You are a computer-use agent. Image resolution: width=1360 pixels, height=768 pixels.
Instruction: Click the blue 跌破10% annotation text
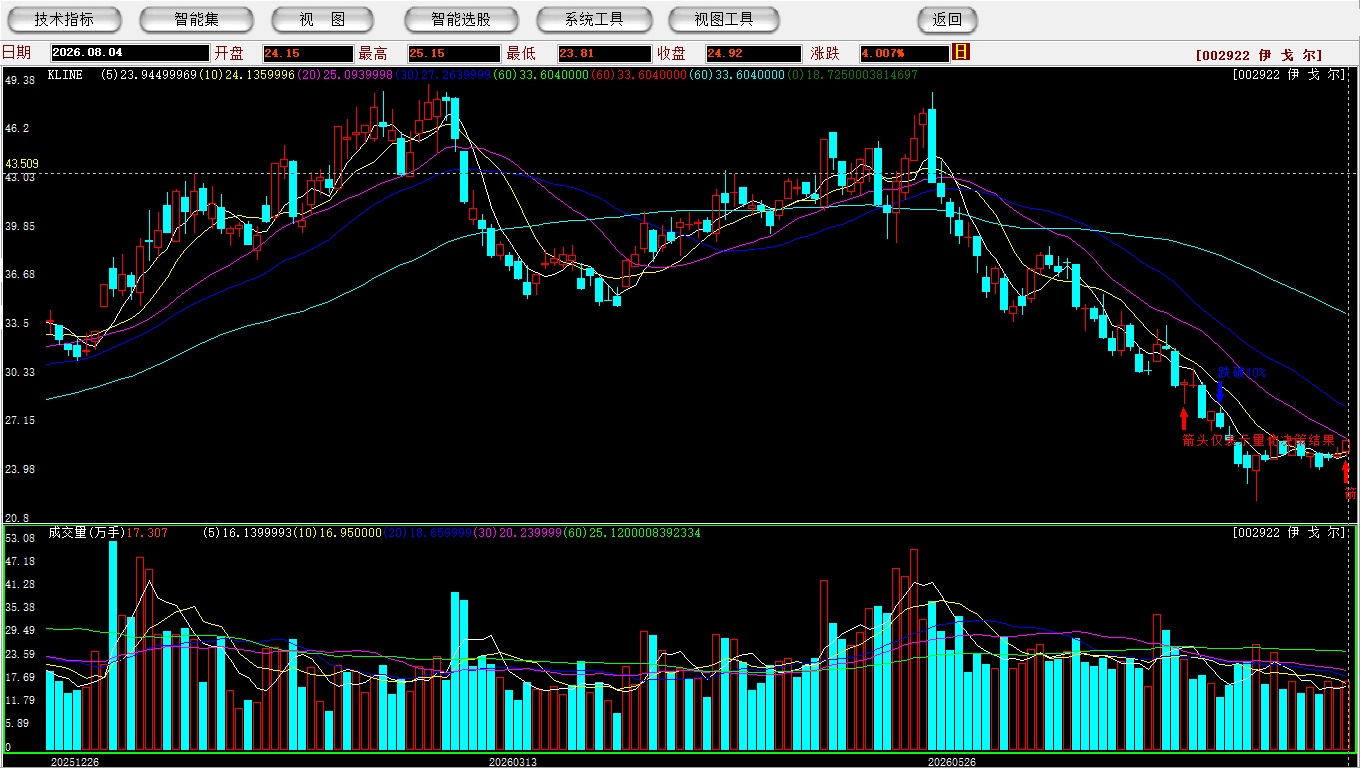point(1243,373)
